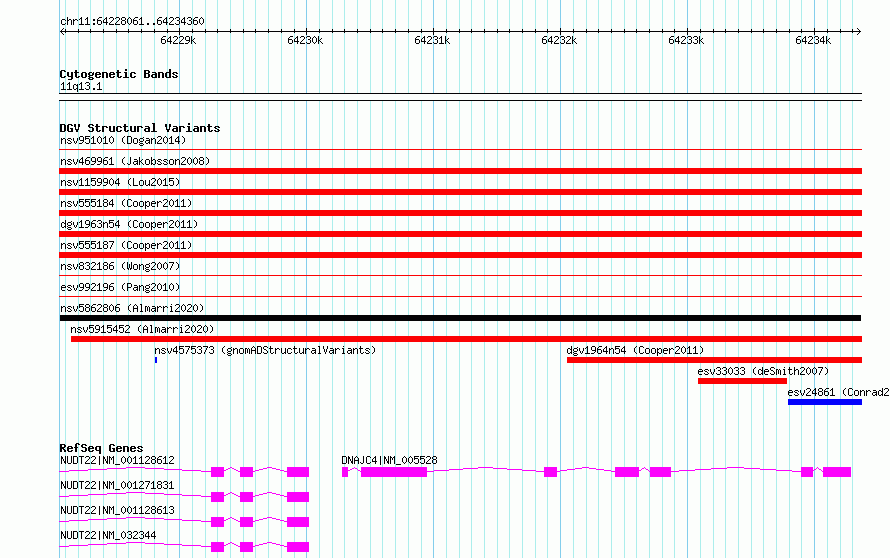
Task: Click the last exon of NUDT22|NM_001128612
Action: pos(298,472)
